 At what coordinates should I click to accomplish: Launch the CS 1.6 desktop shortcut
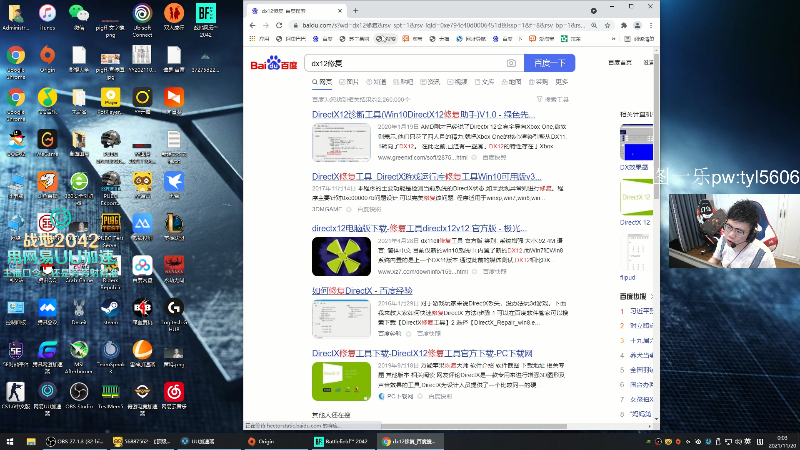(16, 396)
